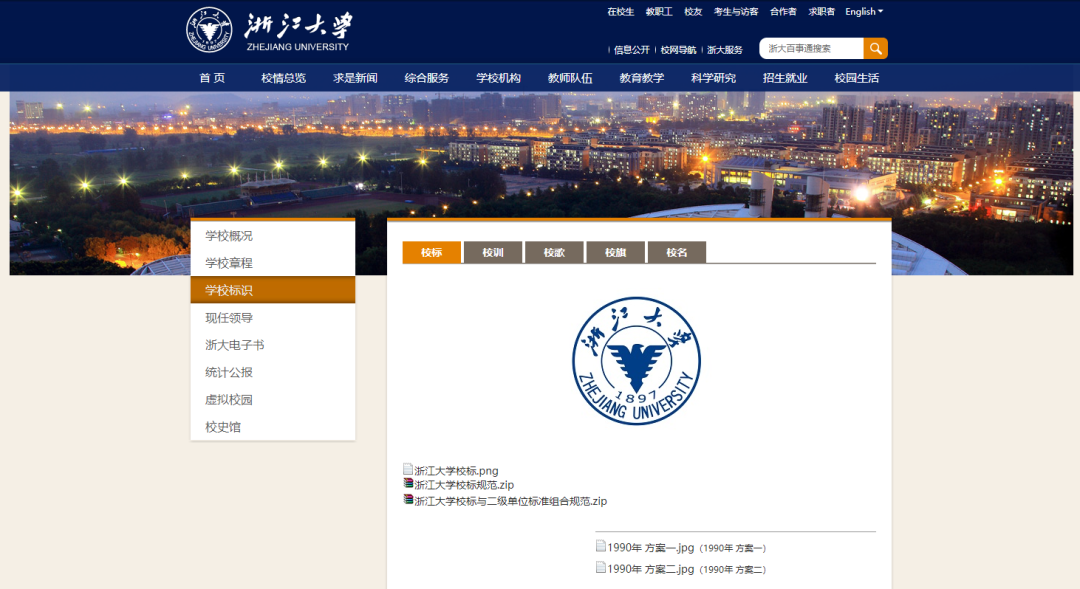Download 浙江大学校标与二级单位标准组合规范.zip link
Screen dimensions: 1080x589
coord(510,501)
